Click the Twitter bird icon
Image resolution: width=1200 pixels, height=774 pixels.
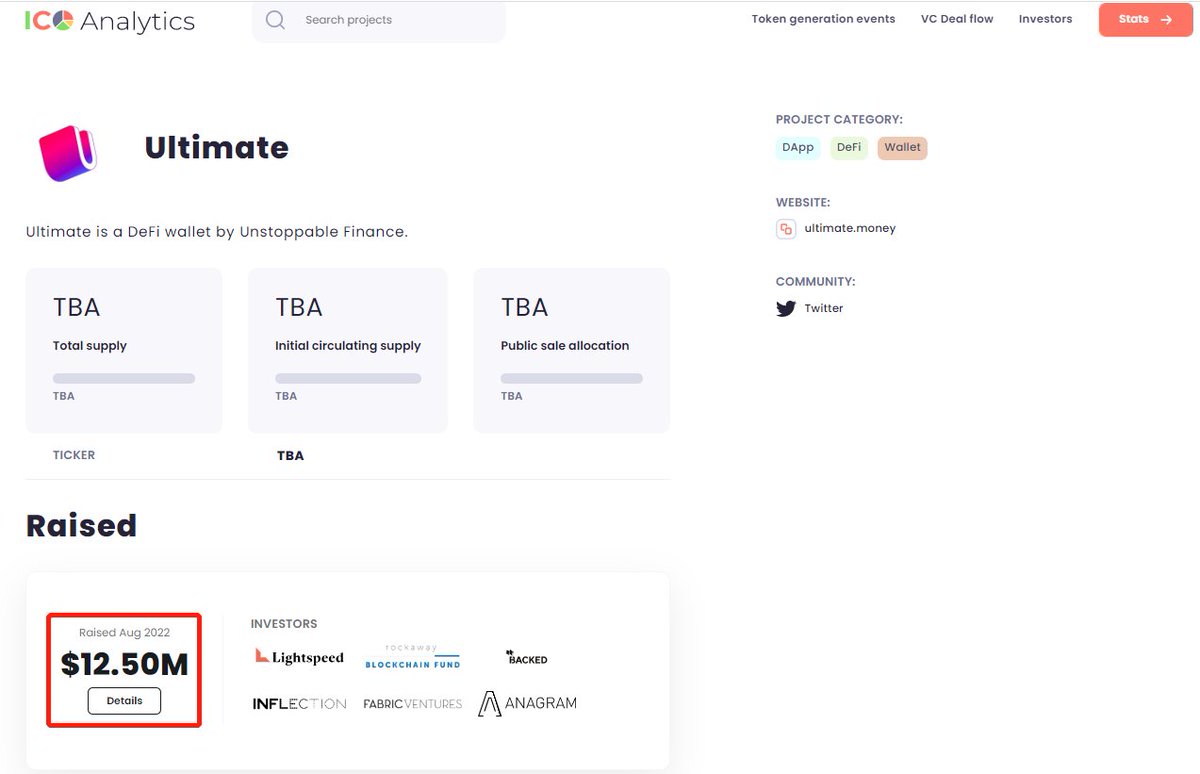(x=786, y=308)
